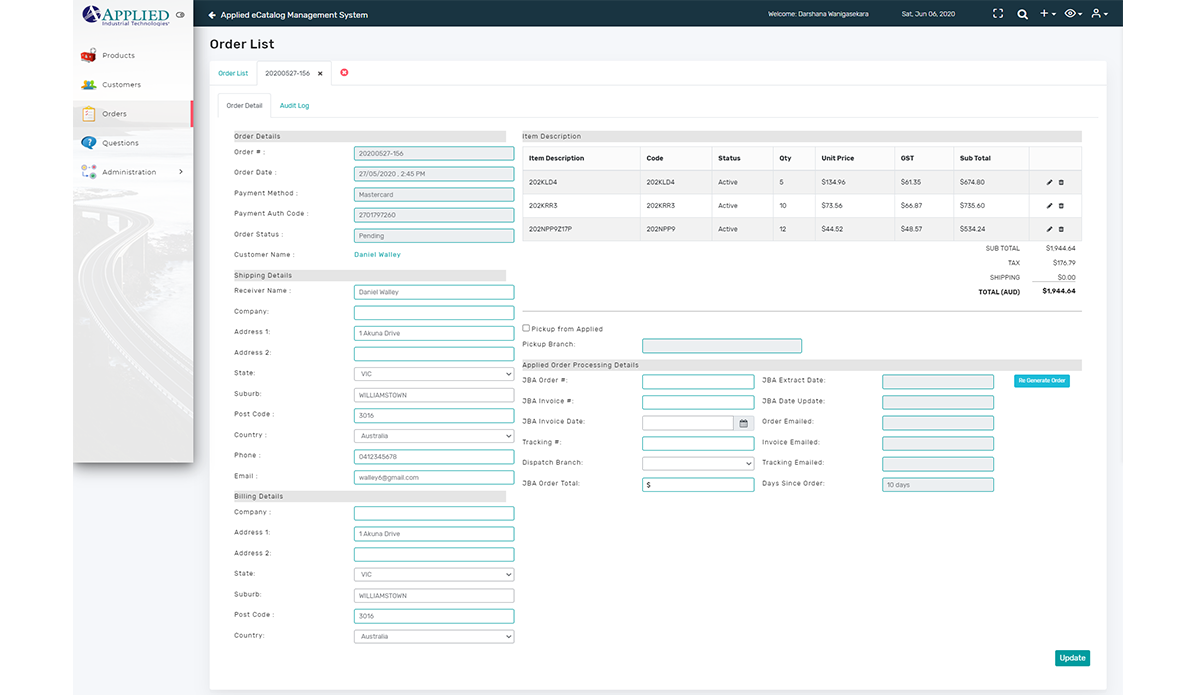Toggle sidebar using icon beside the Applied logo
Image resolution: width=1200 pixels, height=695 pixels.
pyautogui.click(x=180, y=15)
